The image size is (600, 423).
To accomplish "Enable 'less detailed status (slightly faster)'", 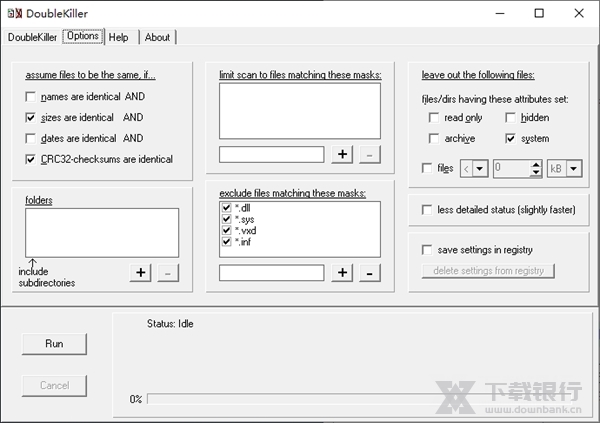I will 429,210.
